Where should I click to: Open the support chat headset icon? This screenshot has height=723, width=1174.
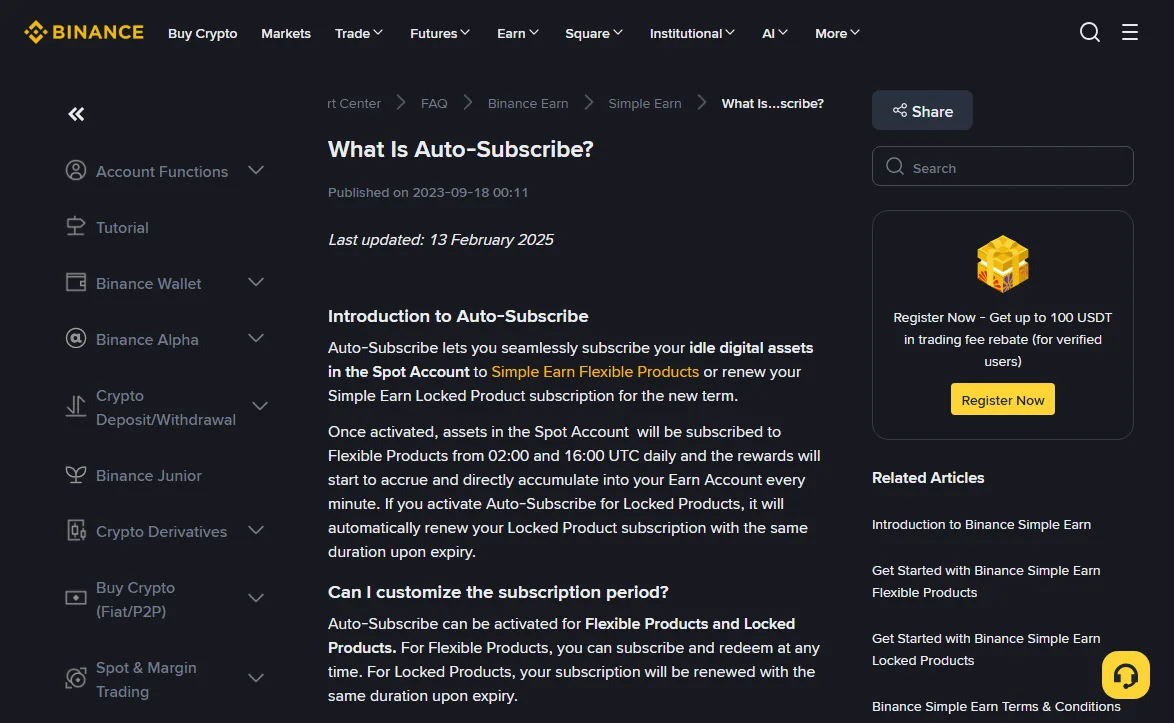pyautogui.click(x=1125, y=675)
